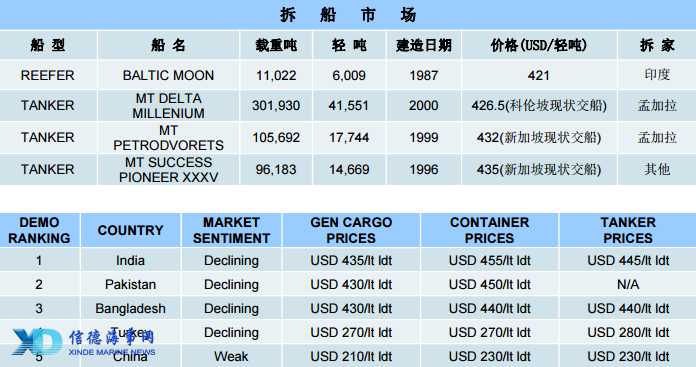Select the BALTIC MOON ship name cell
696x367 pixels.
pos(168,75)
